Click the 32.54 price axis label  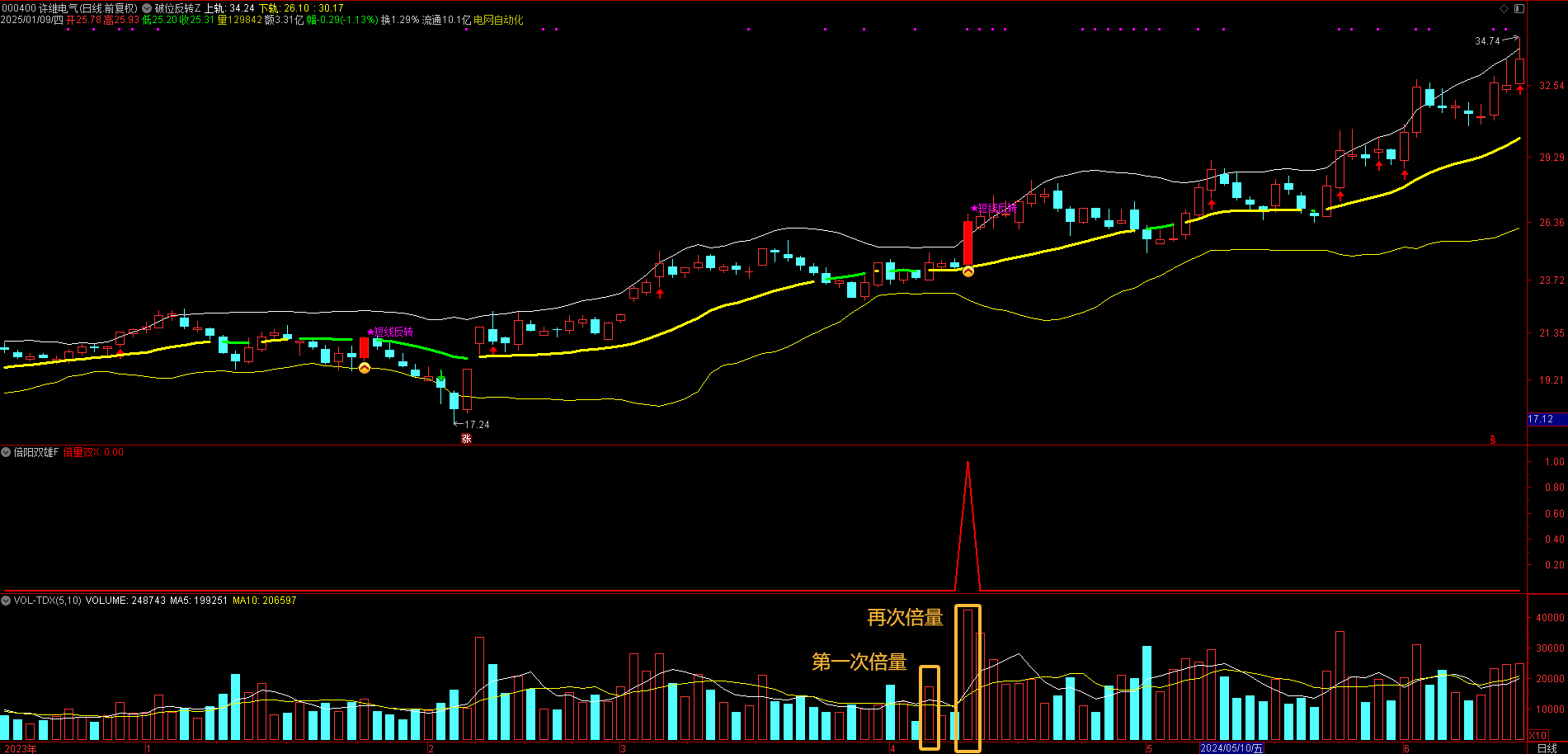[1552, 86]
